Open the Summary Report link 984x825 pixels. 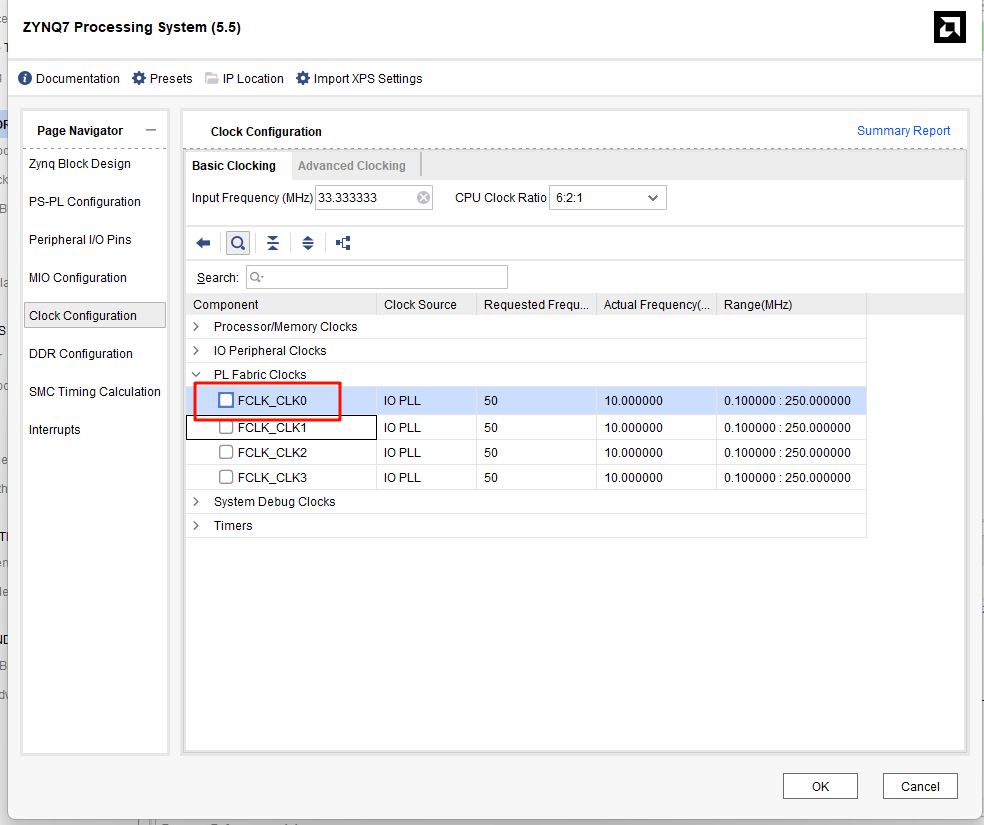[x=904, y=130]
